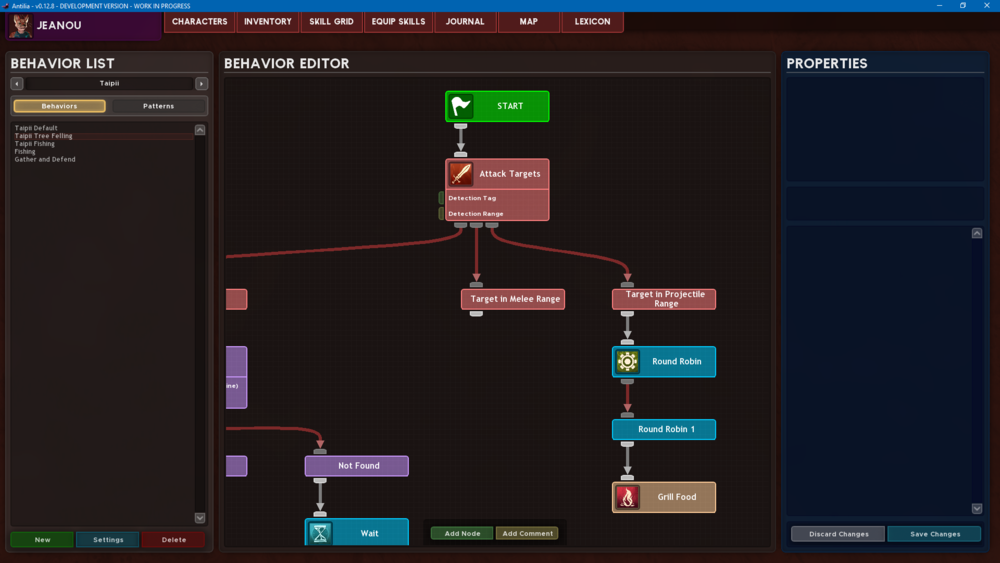Viewport: 1000px width, 563px height.
Task: Click the flame icon on Grill Food node
Action: tap(628, 497)
